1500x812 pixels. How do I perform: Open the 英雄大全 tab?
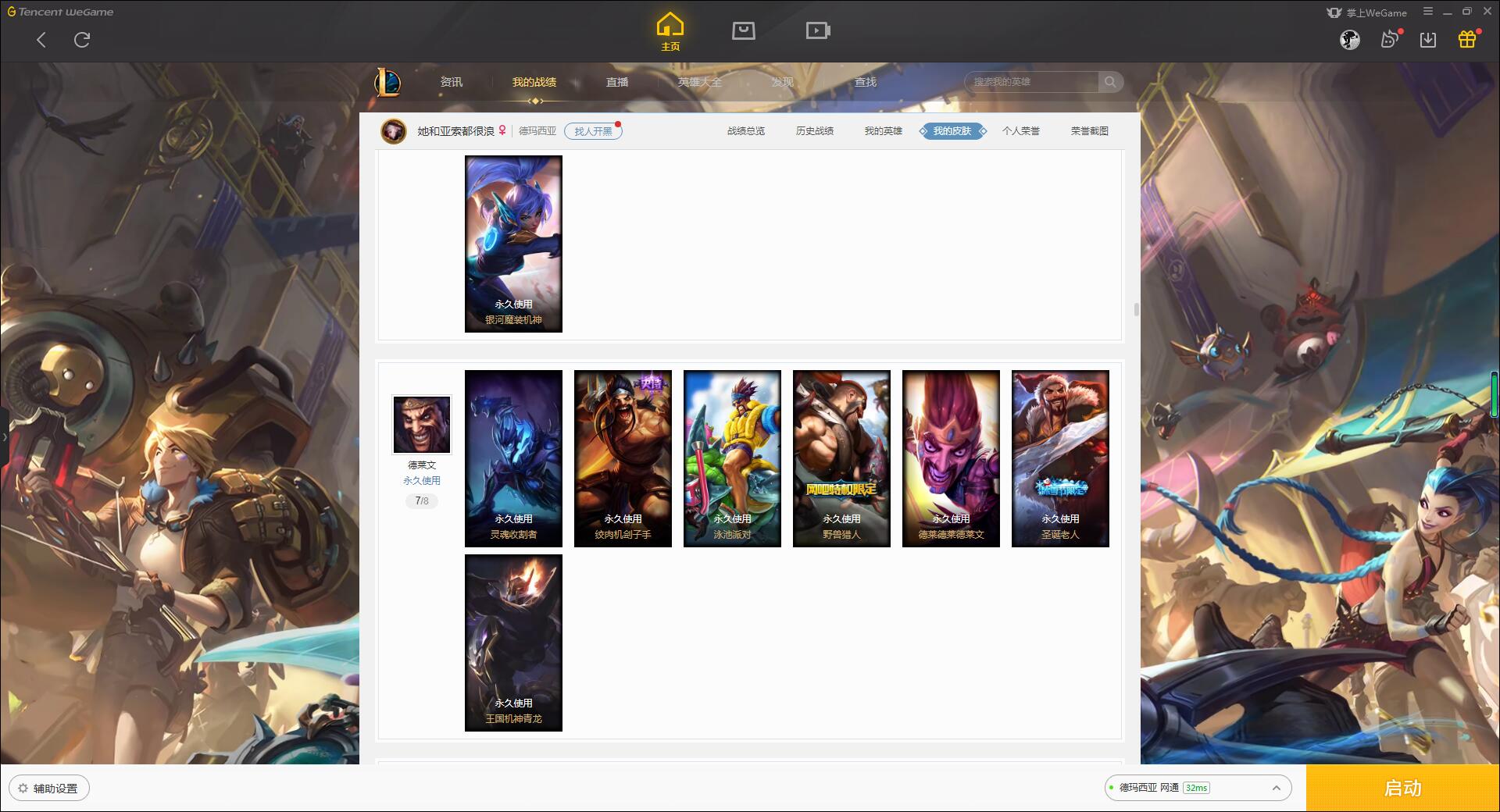(x=700, y=82)
